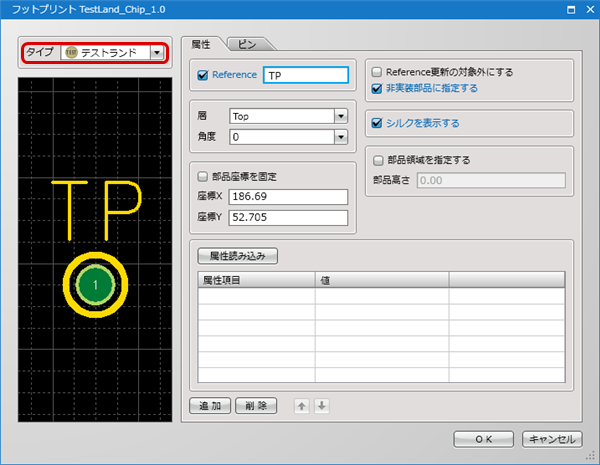Click the TEST land type icon
600x465 pixels.
point(71,52)
